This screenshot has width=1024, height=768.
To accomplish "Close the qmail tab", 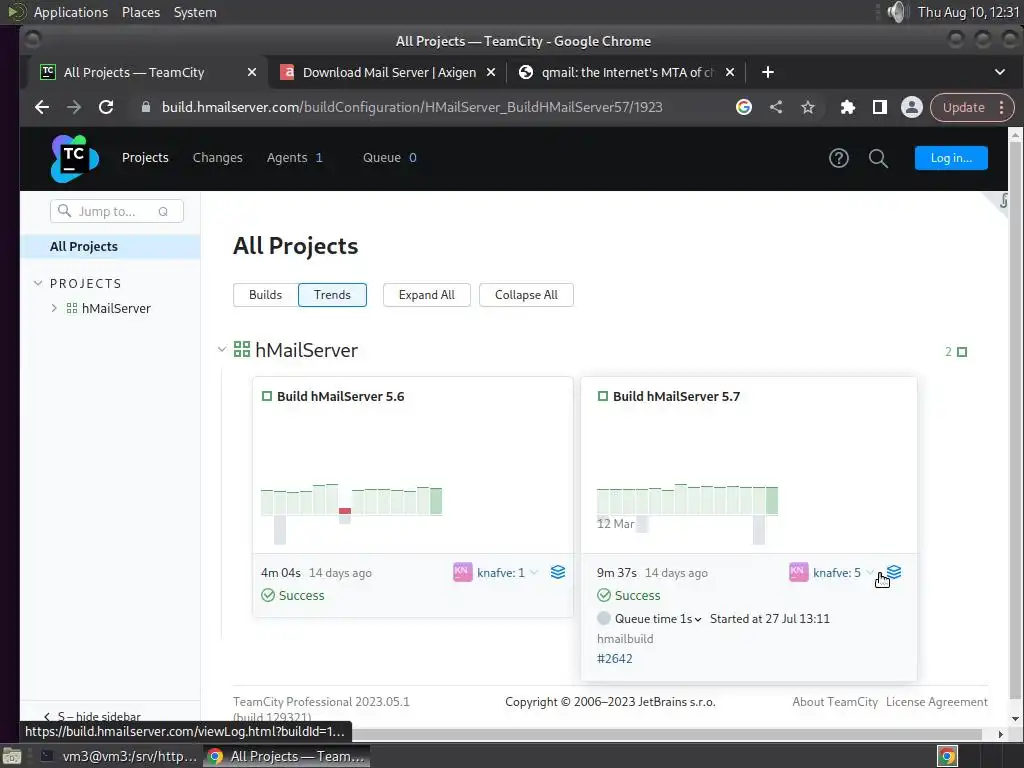I will pyautogui.click(x=730, y=72).
